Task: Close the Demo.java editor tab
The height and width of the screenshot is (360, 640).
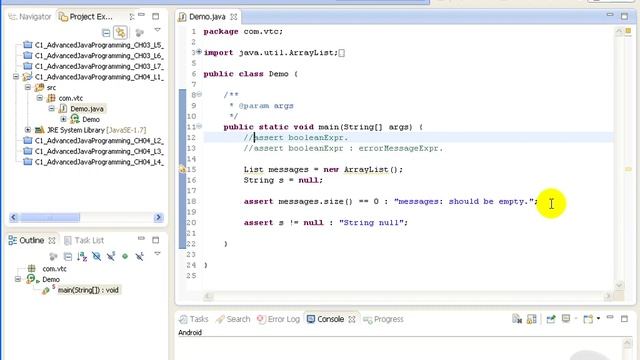Action: [x=233, y=17]
